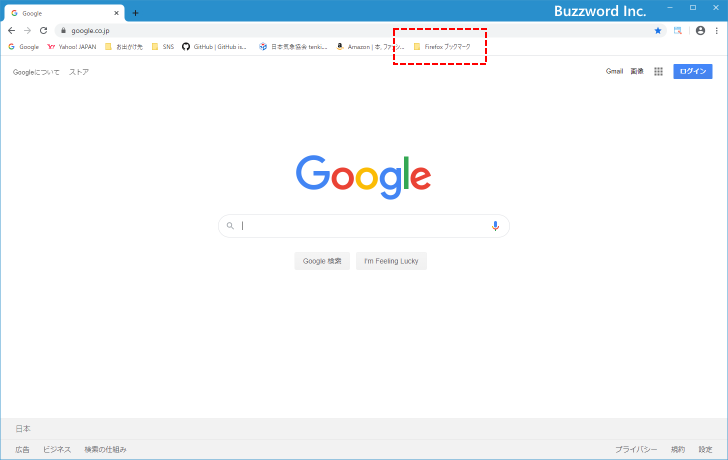Click the blue ログイン button
The image size is (728, 460).
[x=693, y=71]
